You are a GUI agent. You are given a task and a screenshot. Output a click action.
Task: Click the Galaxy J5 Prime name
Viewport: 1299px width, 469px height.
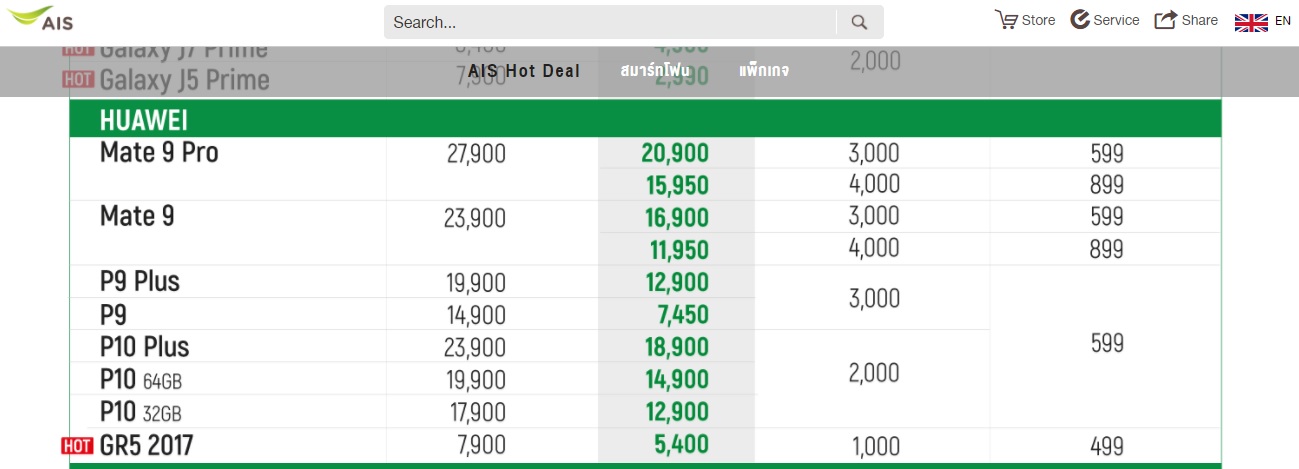point(185,79)
